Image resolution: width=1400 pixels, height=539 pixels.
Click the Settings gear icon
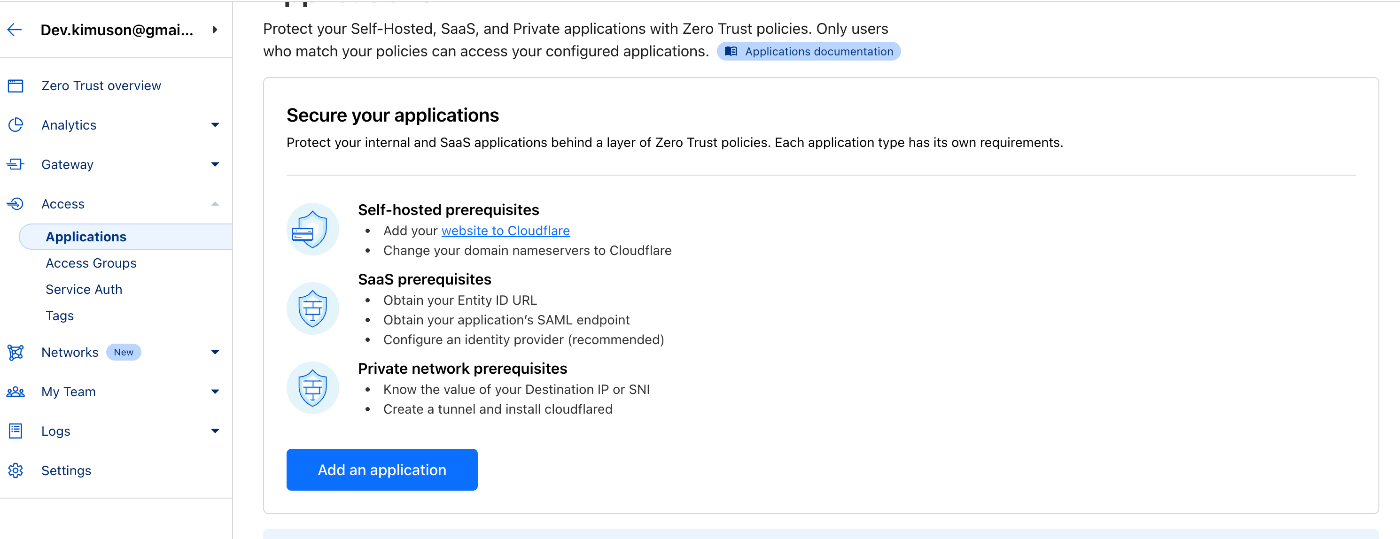(15, 471)
